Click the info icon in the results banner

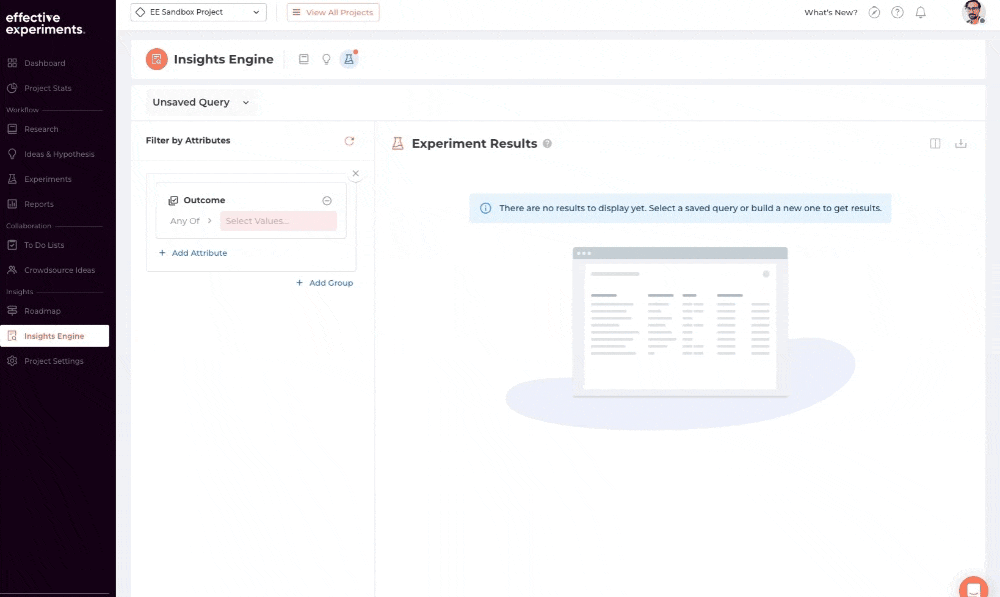[485, 208]
